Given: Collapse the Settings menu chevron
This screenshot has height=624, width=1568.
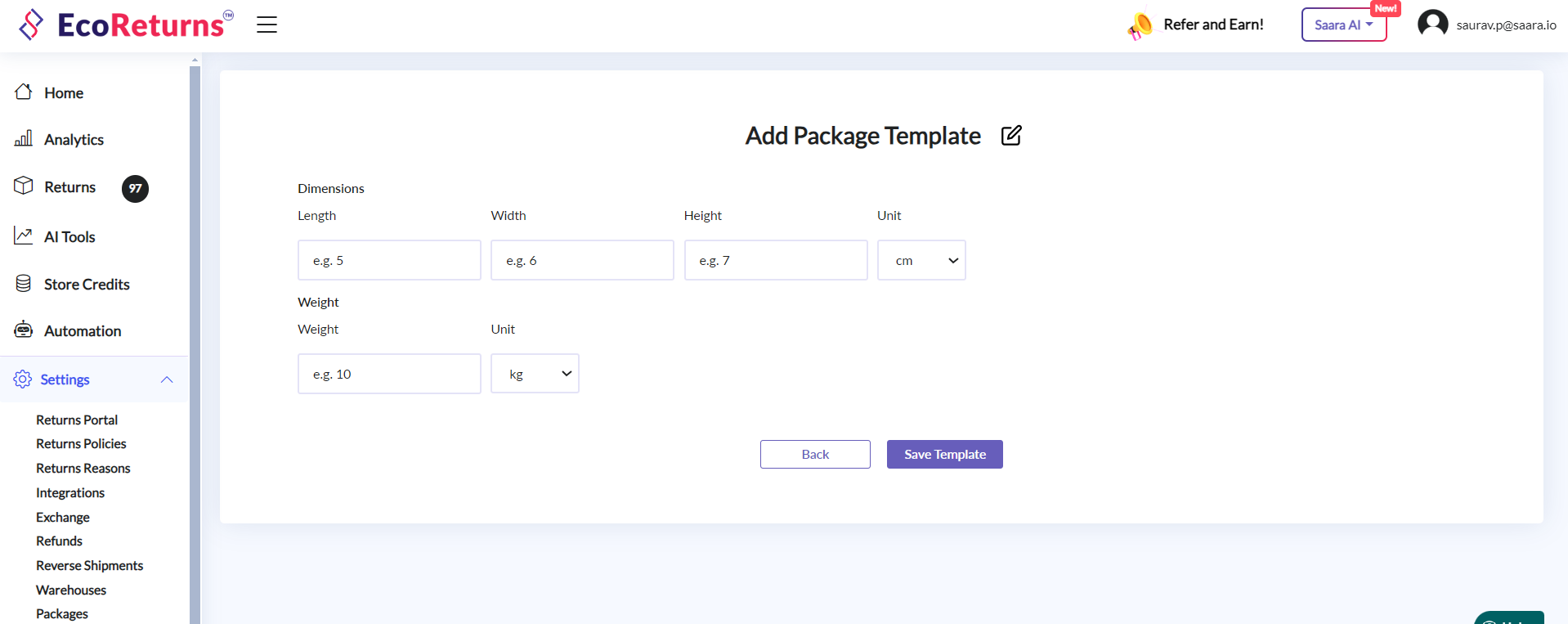Looking at the screenshot, I should pyautogui.click(x=167, y=379).
